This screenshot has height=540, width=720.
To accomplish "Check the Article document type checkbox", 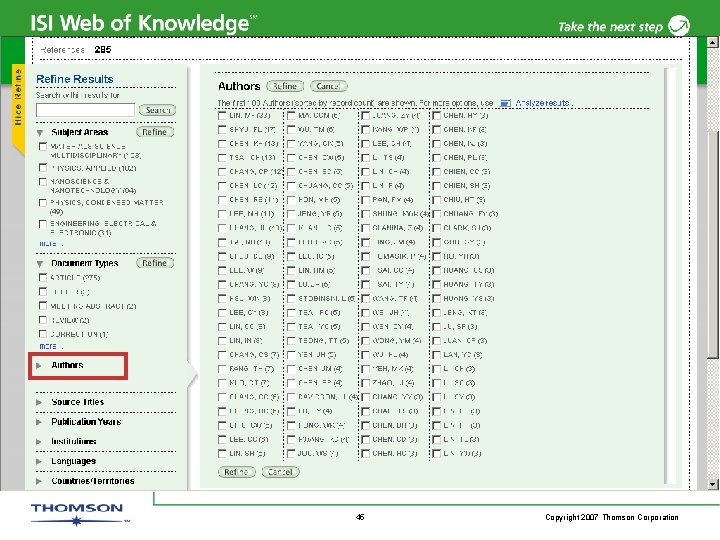I will coord(43,277).
